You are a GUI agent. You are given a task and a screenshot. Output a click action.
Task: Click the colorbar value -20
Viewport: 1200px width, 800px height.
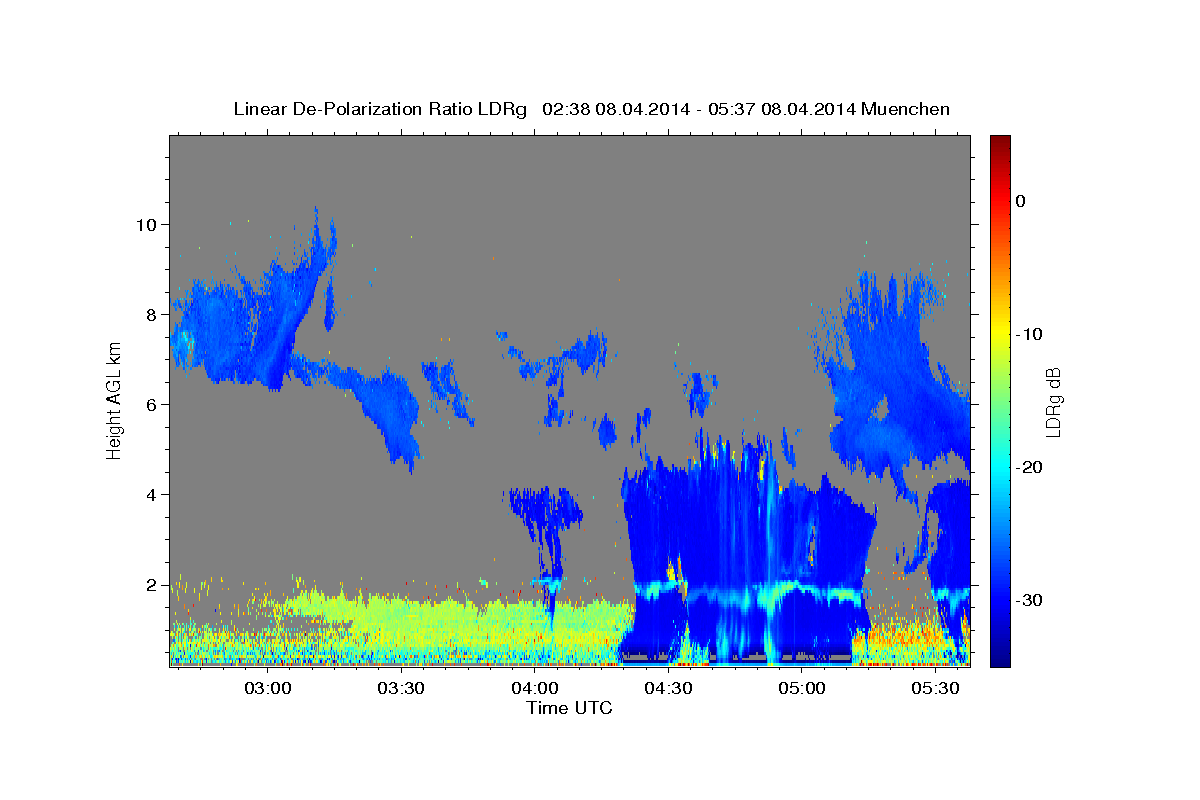pyautogui.click(x=1030, y=467)
